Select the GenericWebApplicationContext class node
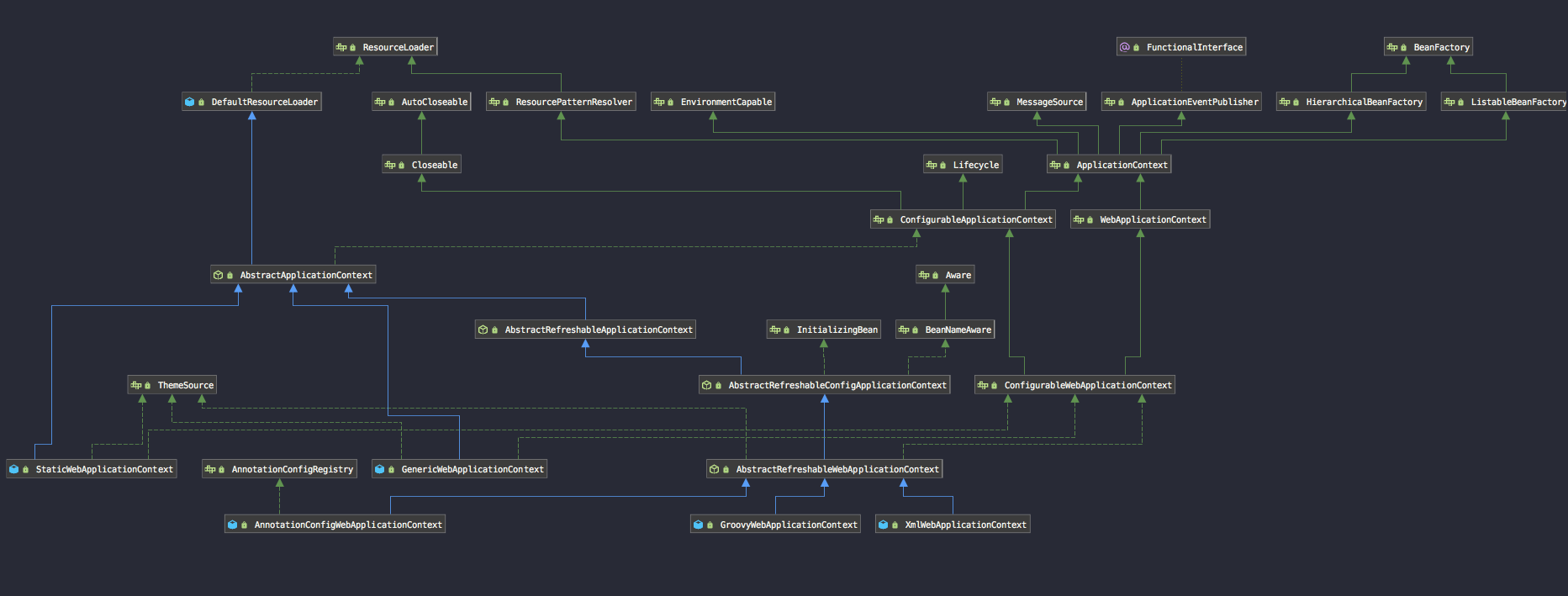Viewport: 1568px width, 596px height. point(459,469)
